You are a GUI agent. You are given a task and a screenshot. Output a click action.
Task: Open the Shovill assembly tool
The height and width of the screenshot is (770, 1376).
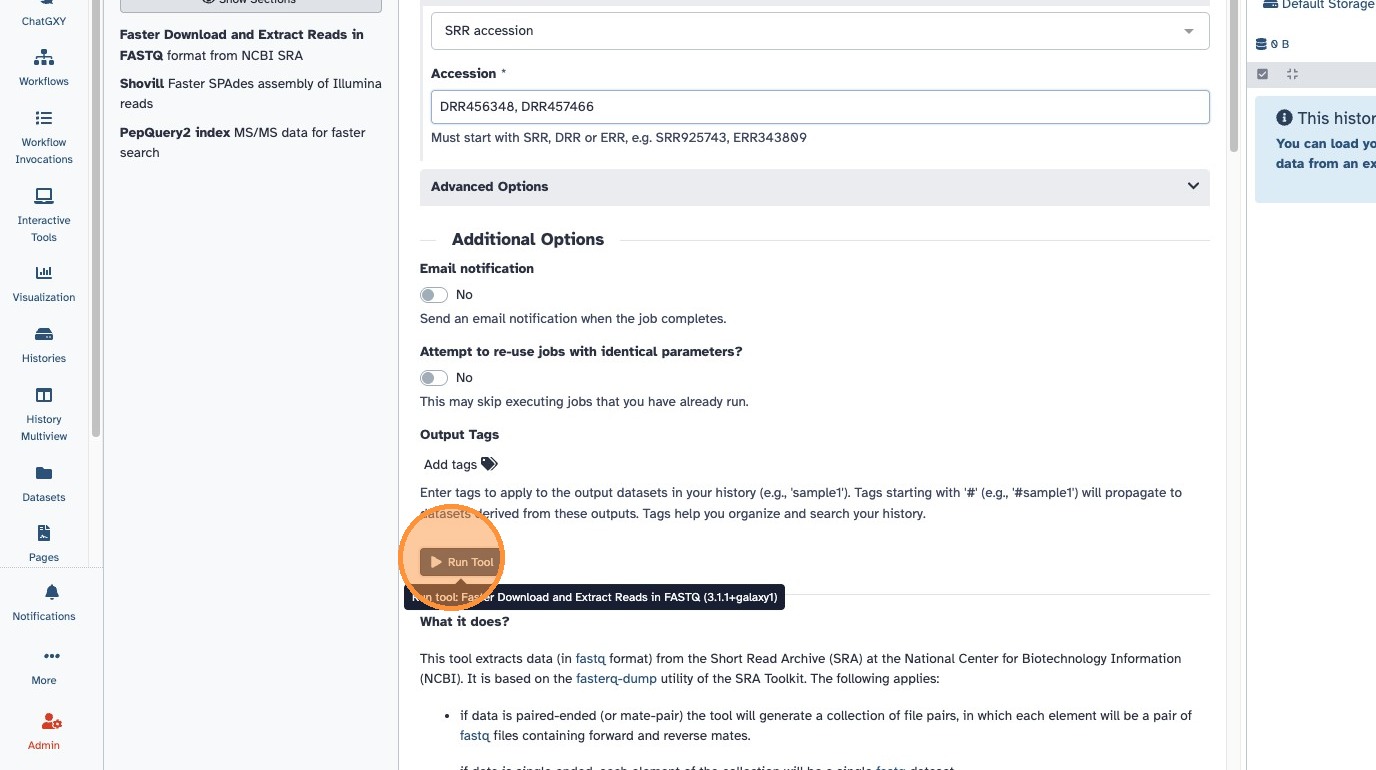250,94
